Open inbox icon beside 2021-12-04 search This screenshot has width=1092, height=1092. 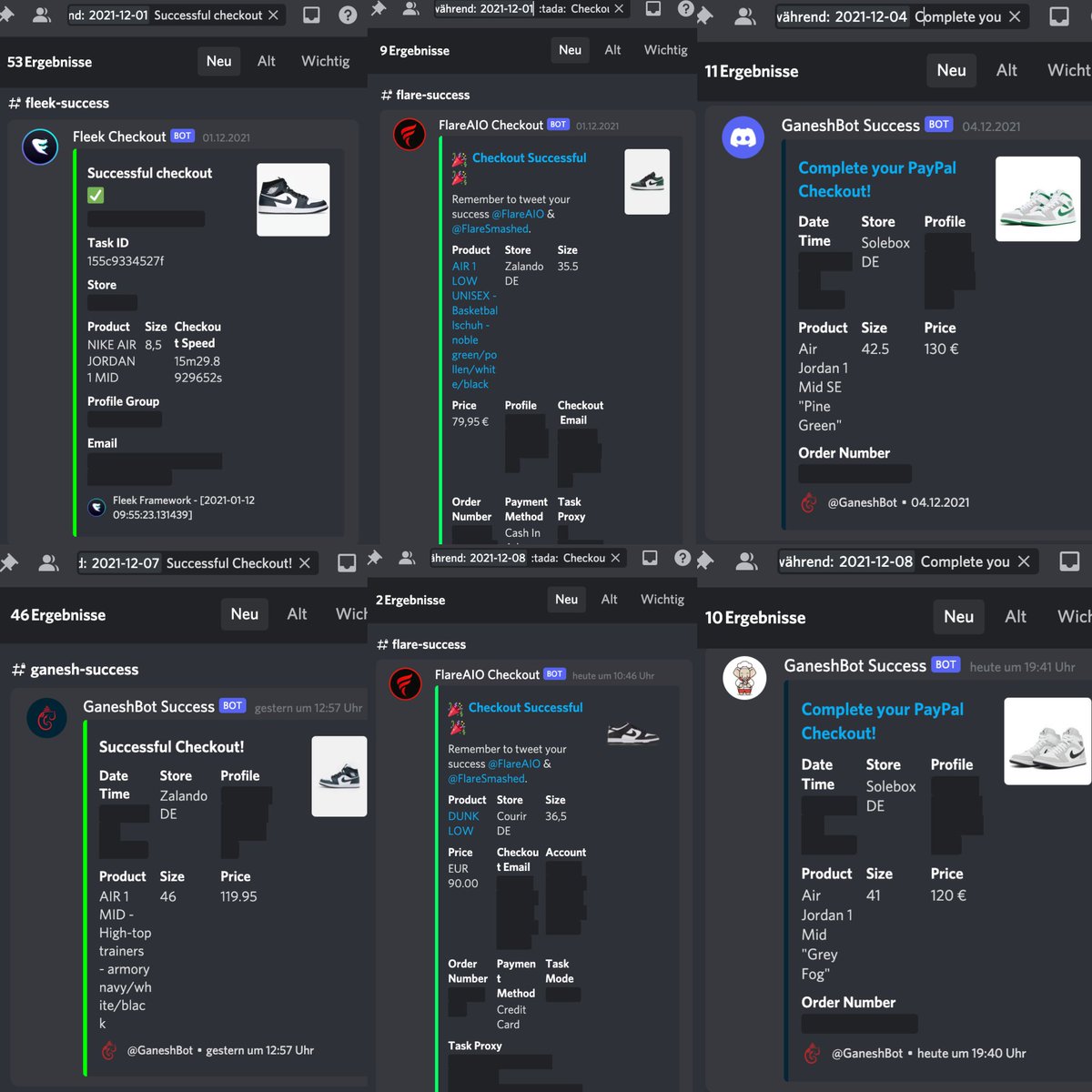(1059, 16)
